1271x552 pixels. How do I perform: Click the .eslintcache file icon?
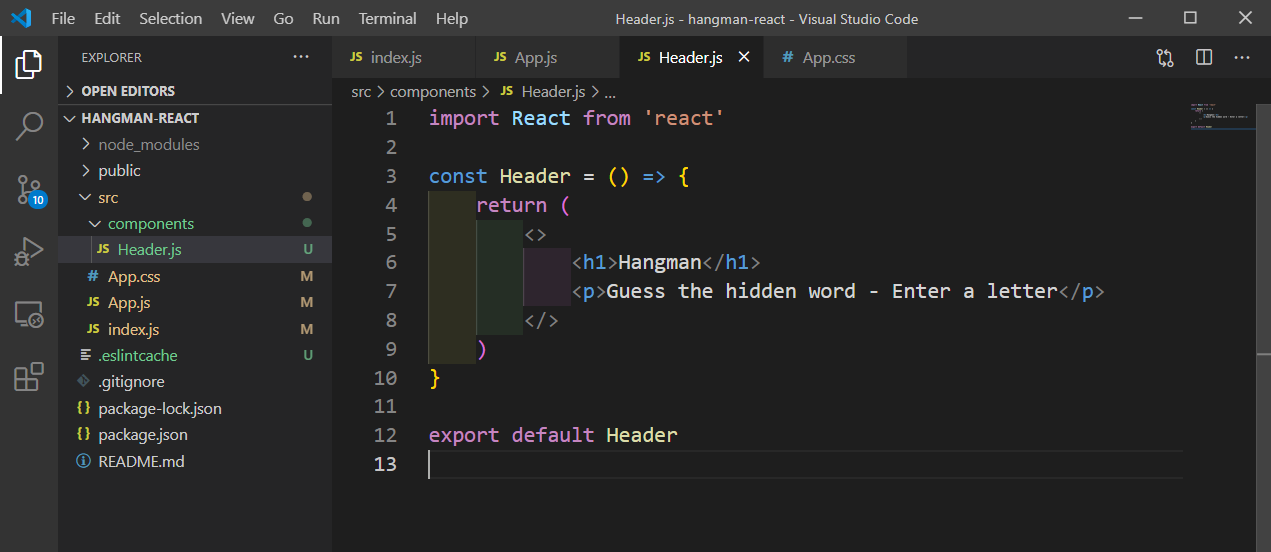click(83, 355)
